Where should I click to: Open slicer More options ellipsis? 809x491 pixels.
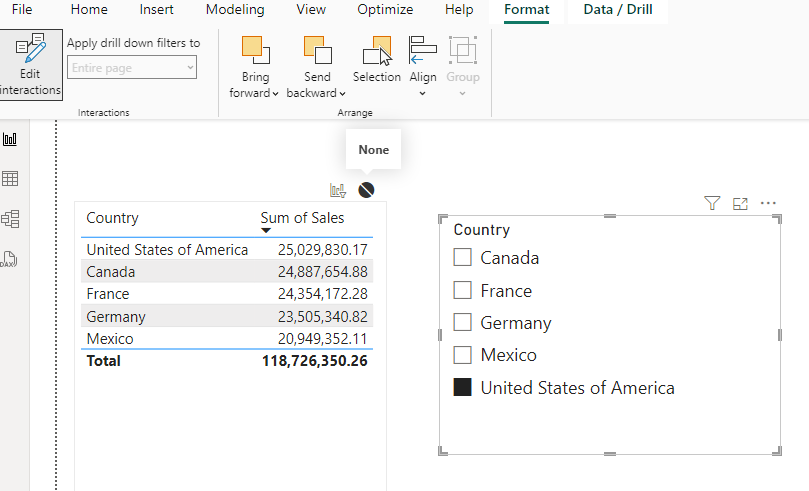pyautogui.click(x=768, y=203)
